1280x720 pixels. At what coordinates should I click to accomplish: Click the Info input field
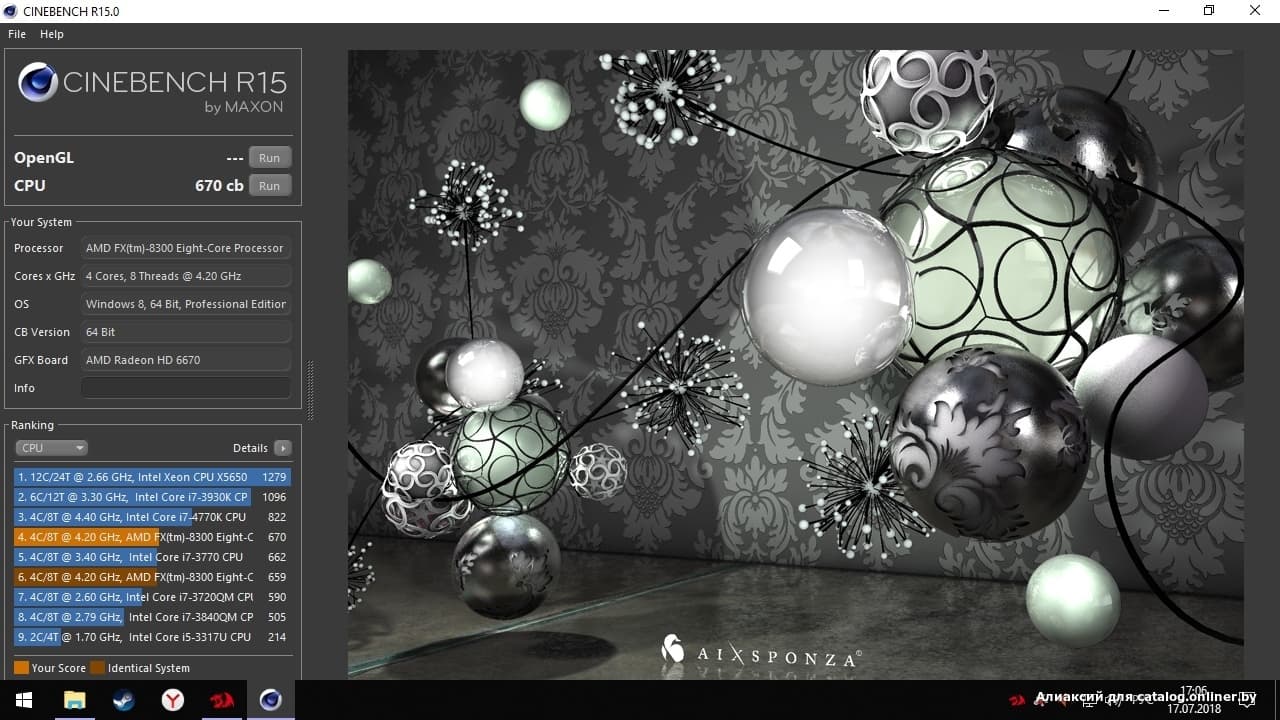186,388
